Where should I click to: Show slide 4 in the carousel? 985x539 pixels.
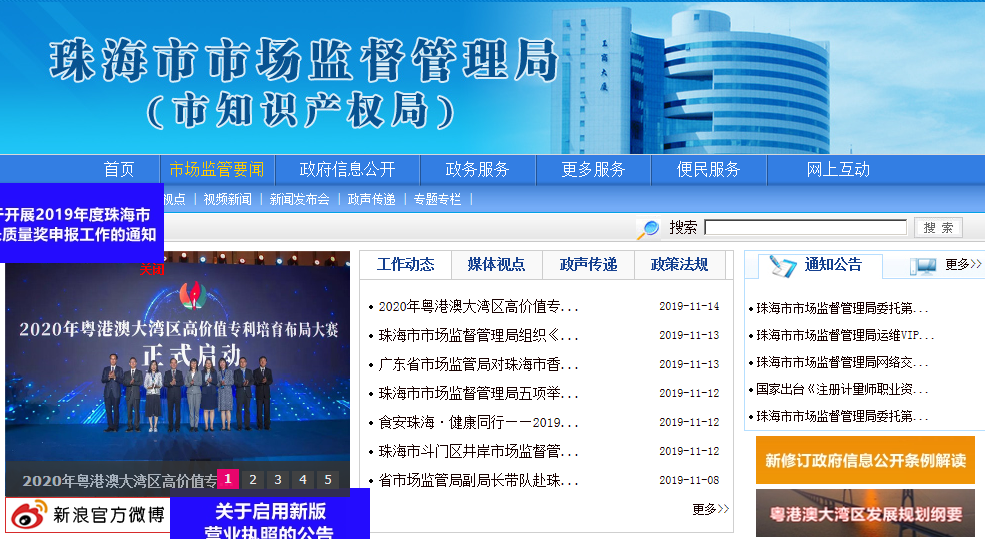pyautogui.click(x=303, y=479)
